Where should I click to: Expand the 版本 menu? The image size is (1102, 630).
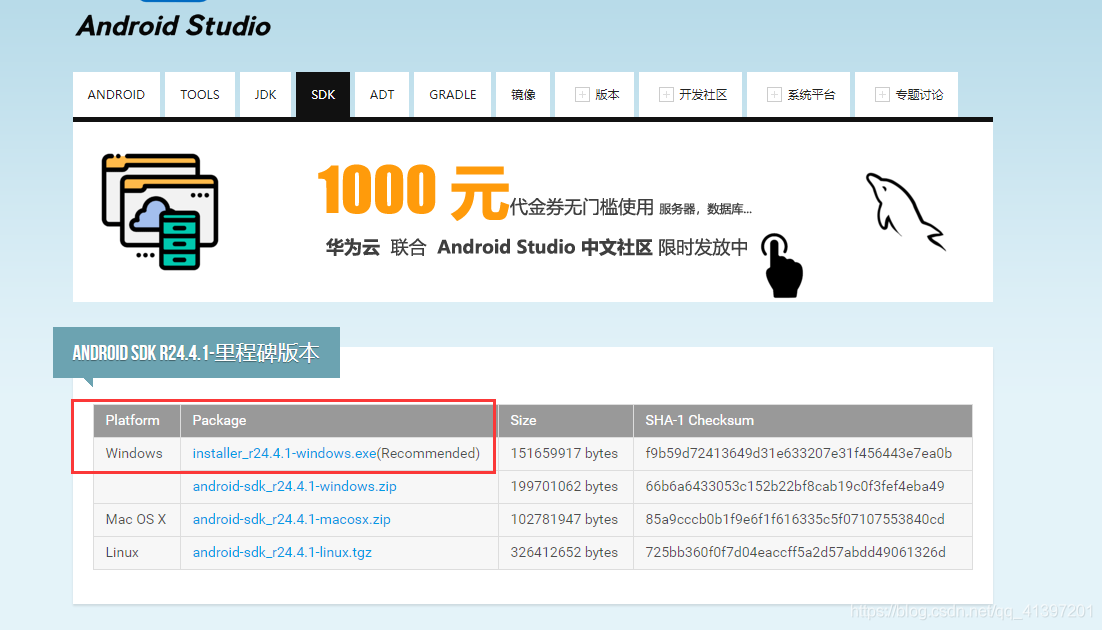pos(597,94)
